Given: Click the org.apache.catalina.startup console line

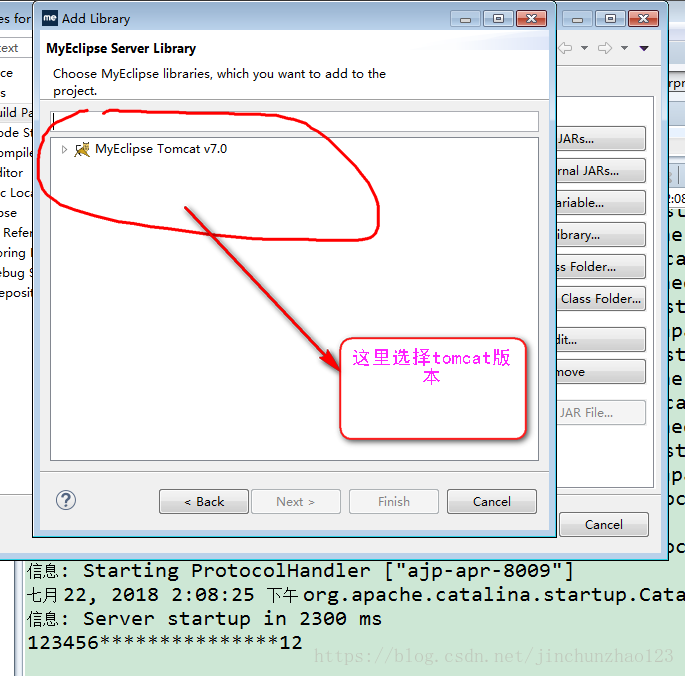Looking at the screenshot, I should (356, 595).
